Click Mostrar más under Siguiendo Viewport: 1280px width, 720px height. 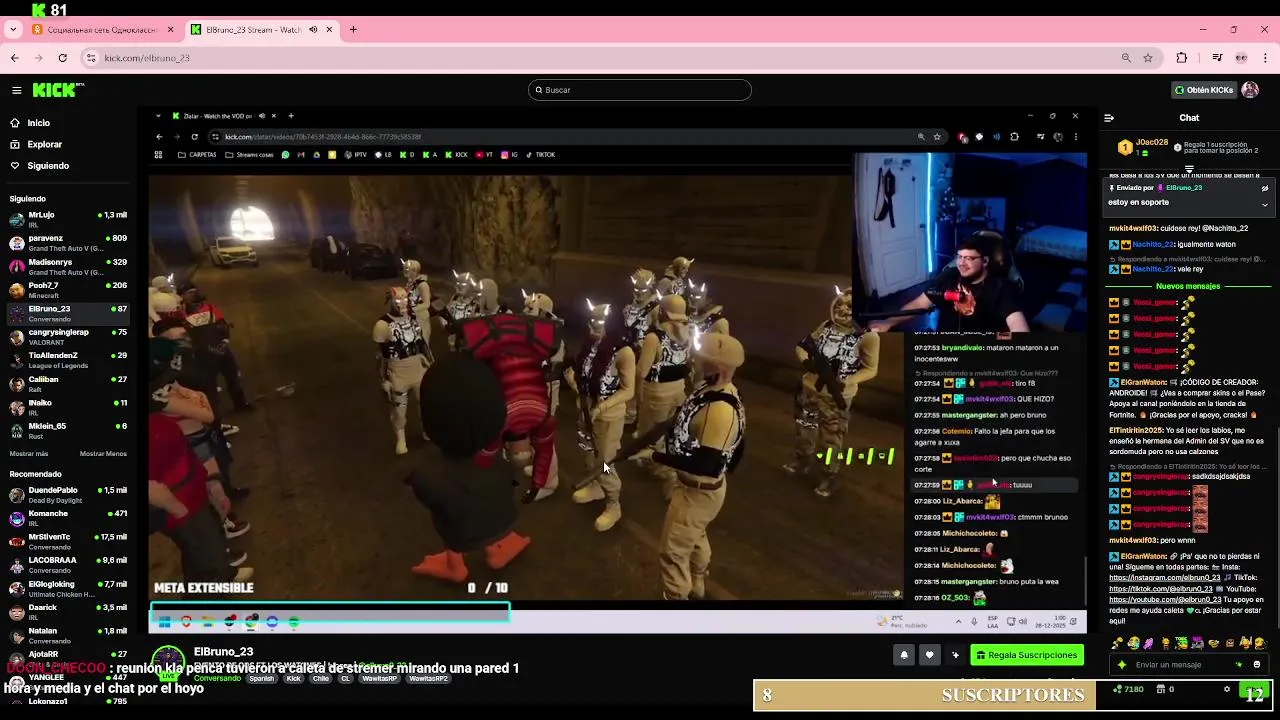click(x=29, y=454)
